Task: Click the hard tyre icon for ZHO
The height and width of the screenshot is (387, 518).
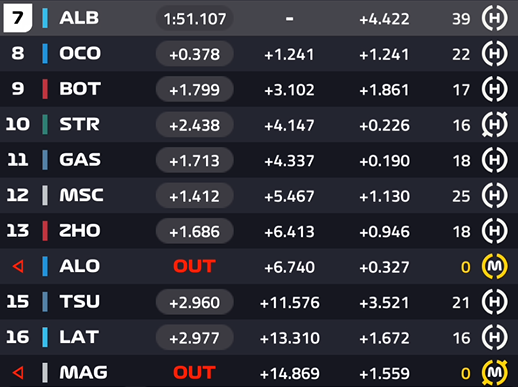Action: 494,231
